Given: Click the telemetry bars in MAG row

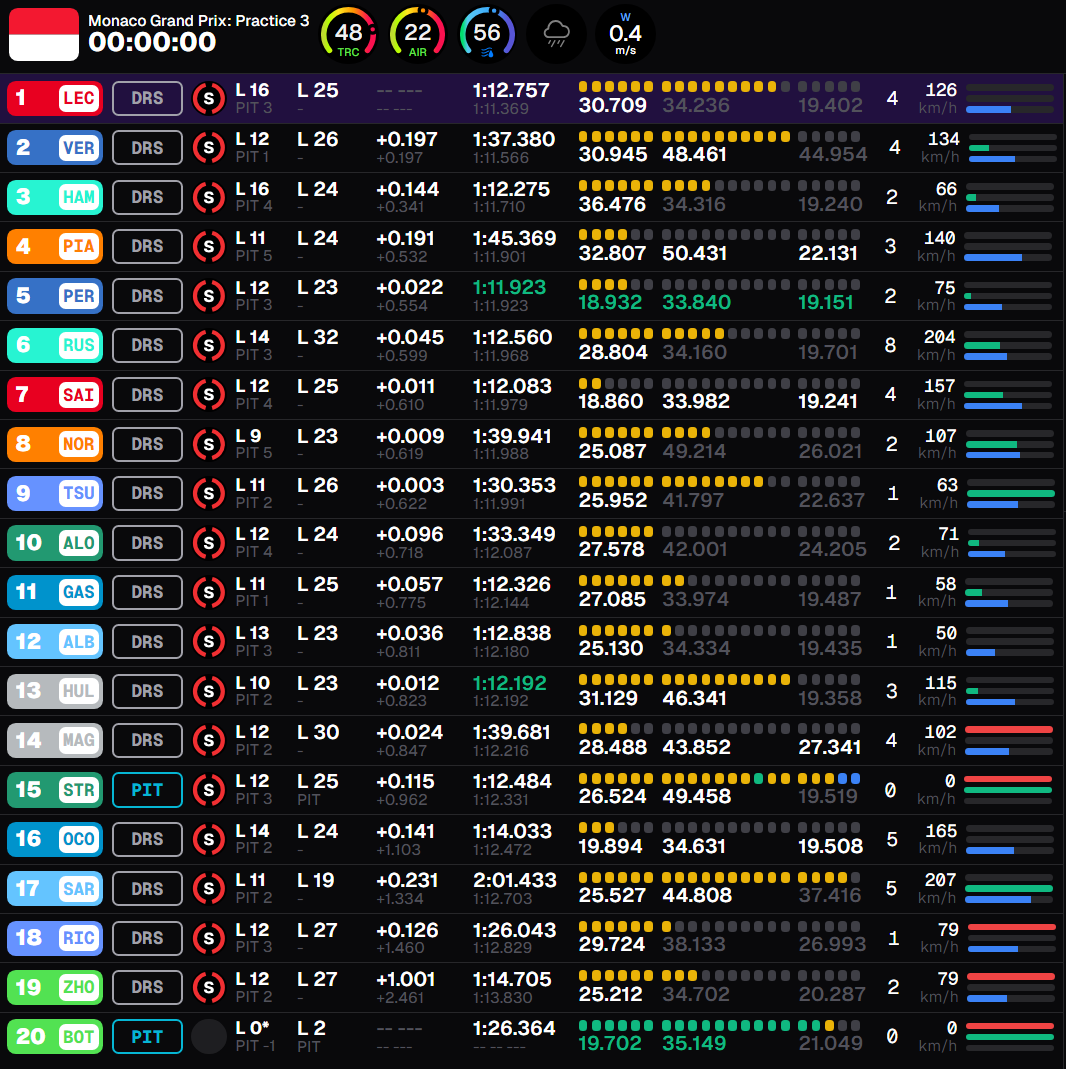Looking at the screenshot, I should [1009, 740].
